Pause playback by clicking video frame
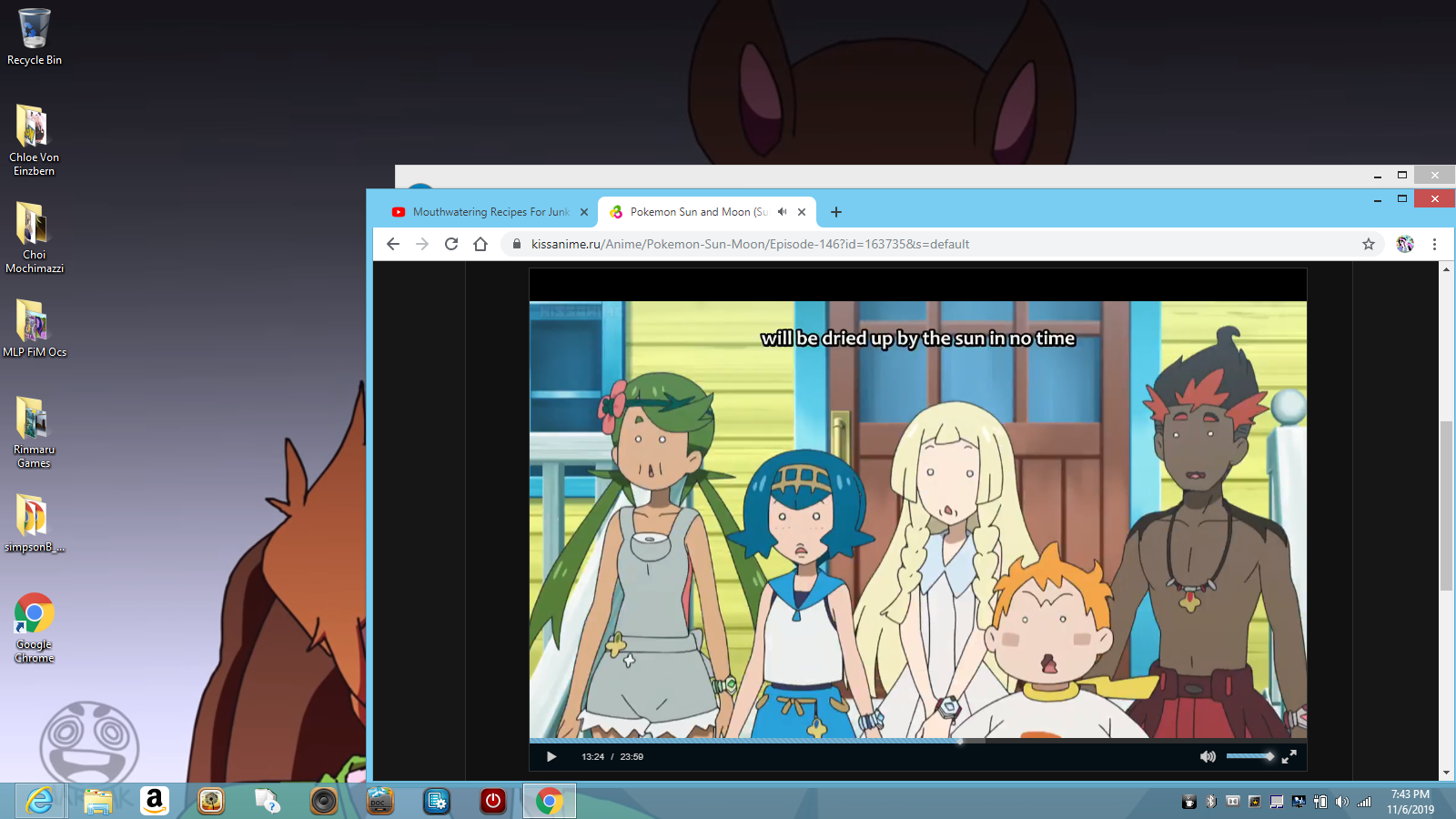The image size is (1456, 819). tap(918, 519)
